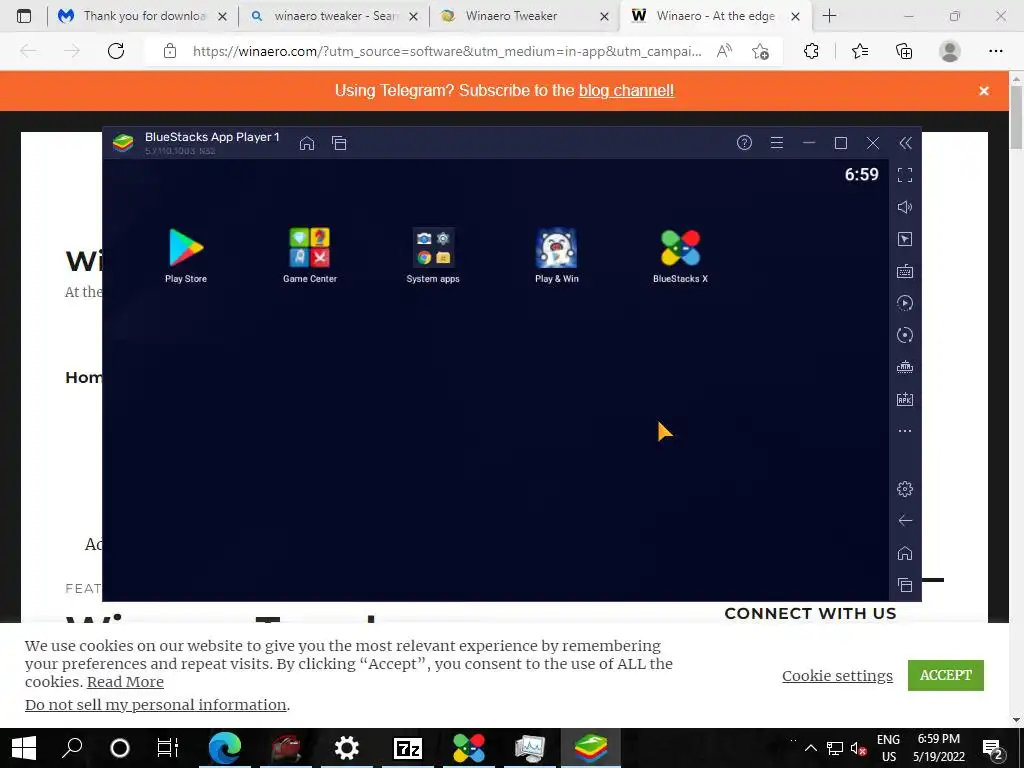Viewport: 1024px width, 768px height.
Task: Open Edge Collections icon
Action: tap(904, 51)
